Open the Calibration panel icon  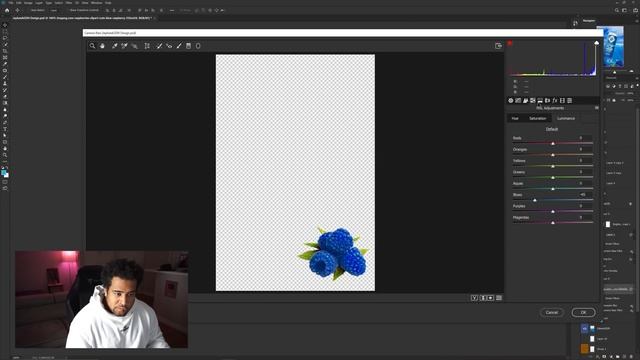[562, 100]
